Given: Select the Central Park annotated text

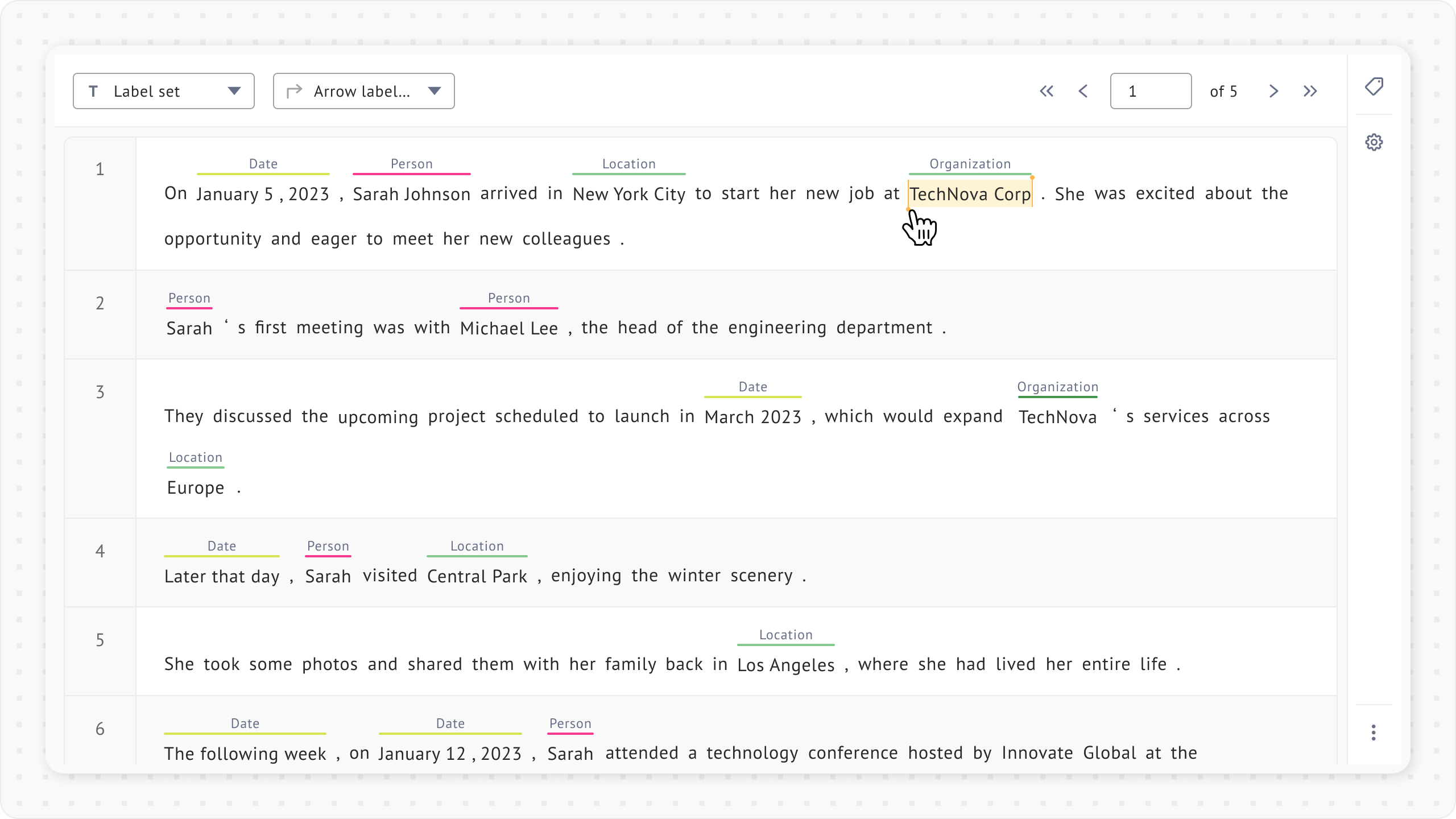Looking at the screenshot, I should [x=477, y=577].
